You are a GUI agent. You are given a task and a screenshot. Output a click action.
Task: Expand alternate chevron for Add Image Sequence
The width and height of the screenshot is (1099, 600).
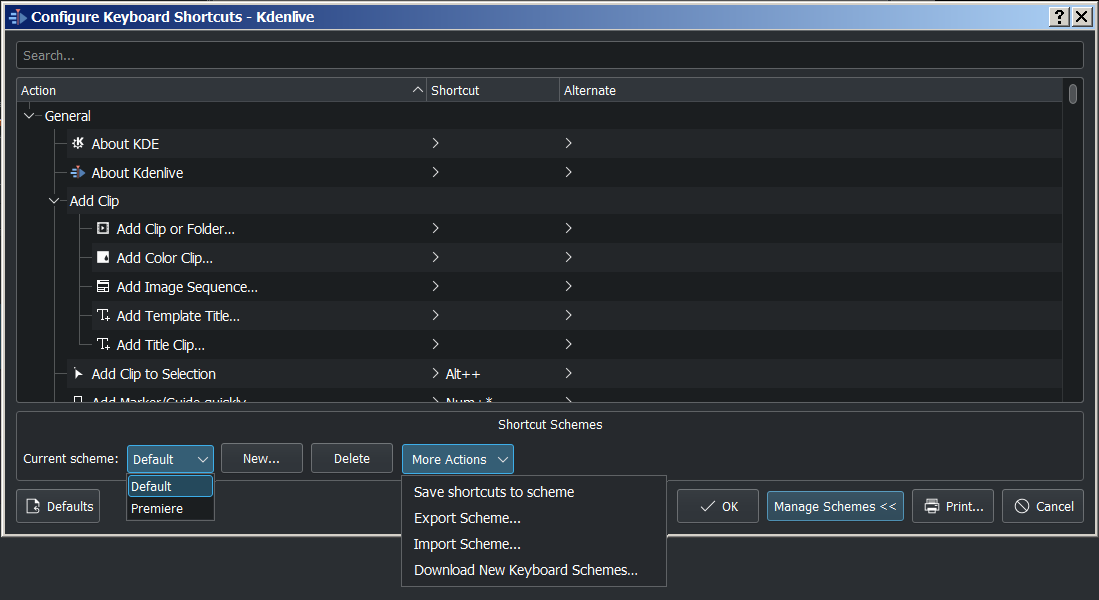click(x=568, y=286)
